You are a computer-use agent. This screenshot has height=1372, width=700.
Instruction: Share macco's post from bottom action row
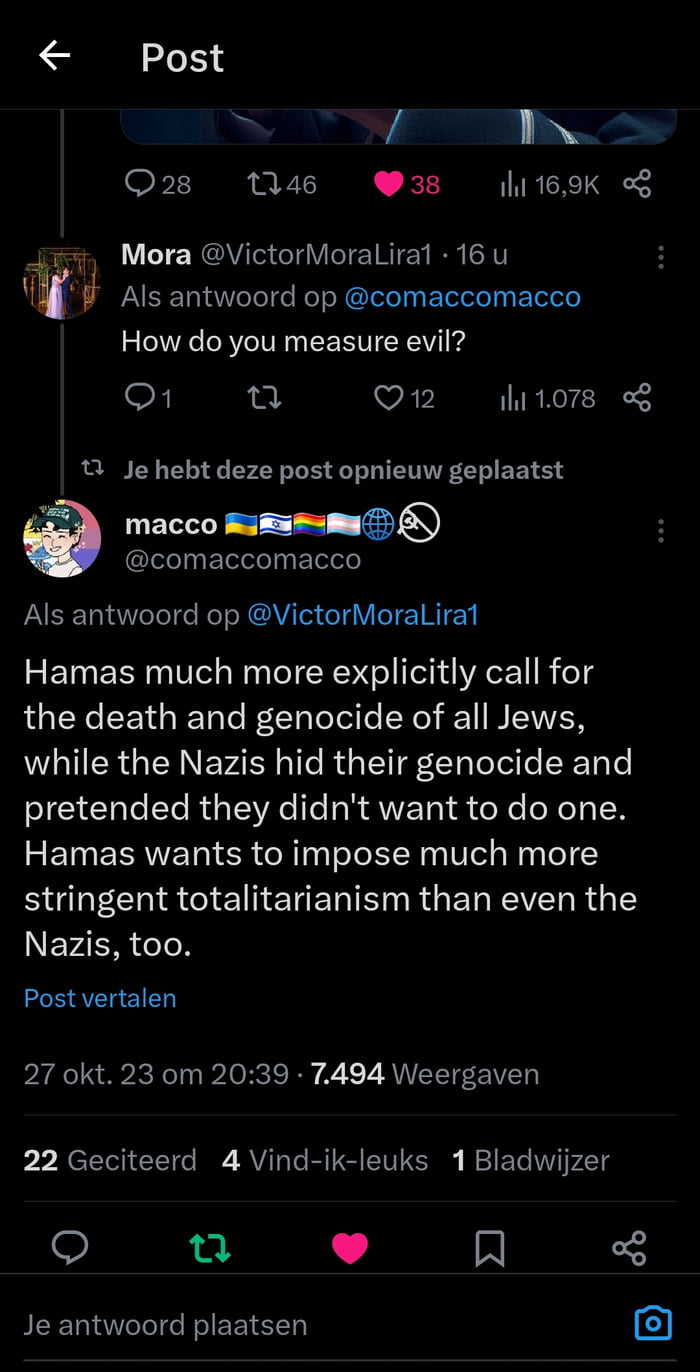coord(629,1247)
